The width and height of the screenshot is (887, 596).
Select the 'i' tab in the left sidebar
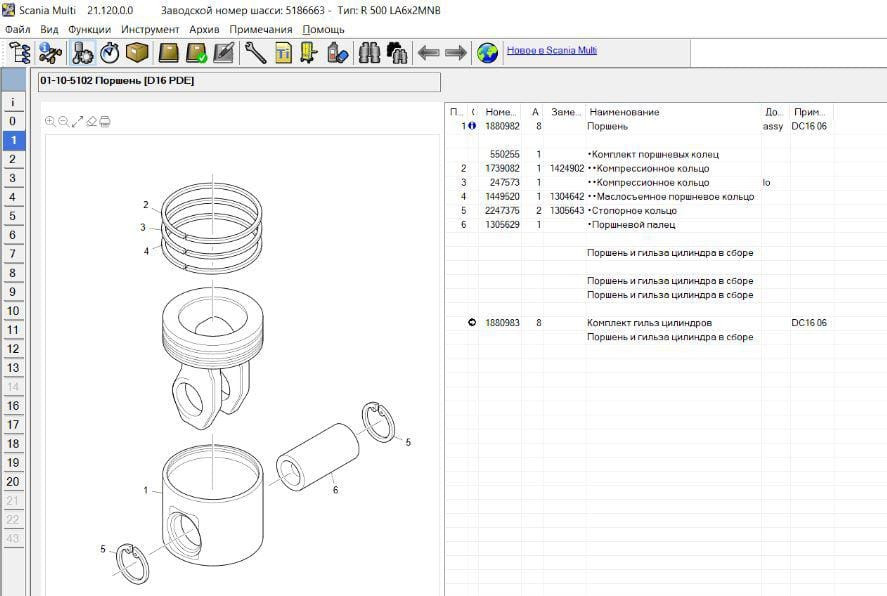pos(13,102)
